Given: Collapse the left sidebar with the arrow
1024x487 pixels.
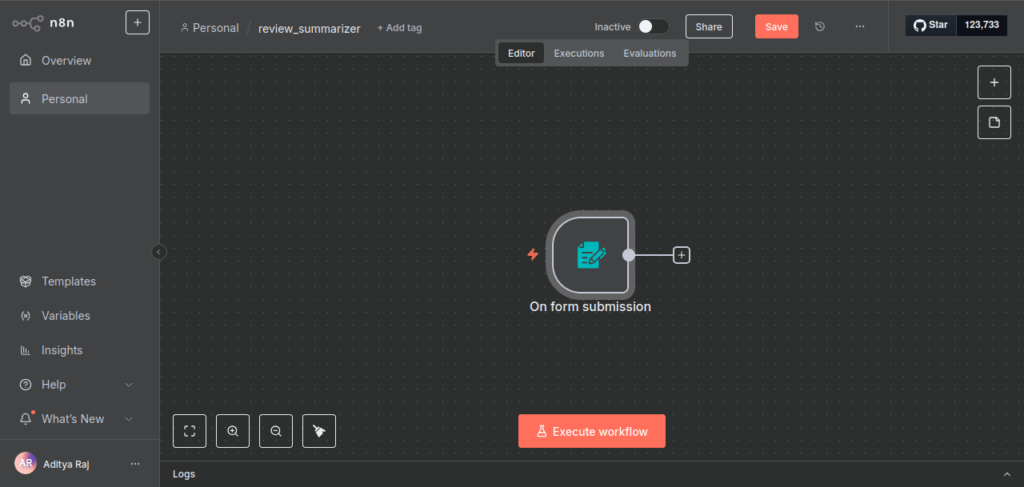Looking at the screenshot, I should point(159,252).
